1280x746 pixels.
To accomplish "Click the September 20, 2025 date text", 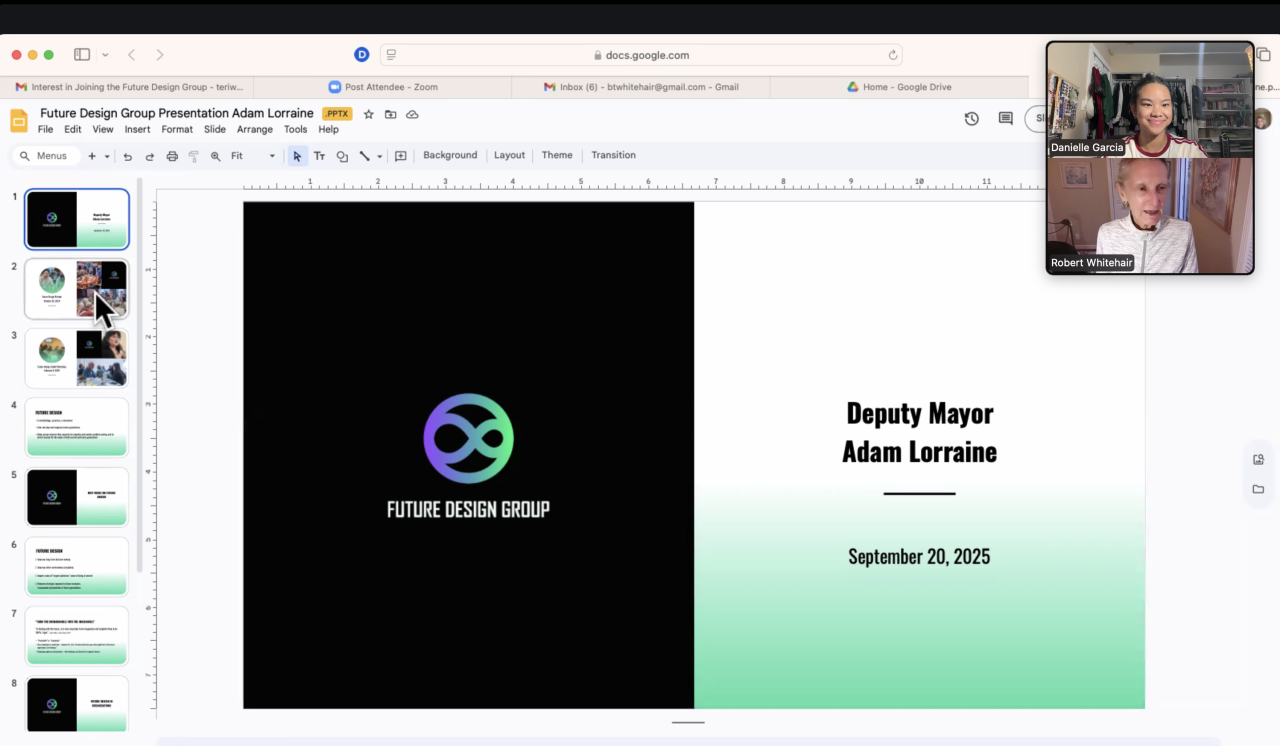I will pyautogui.click(x=919, y=557).
